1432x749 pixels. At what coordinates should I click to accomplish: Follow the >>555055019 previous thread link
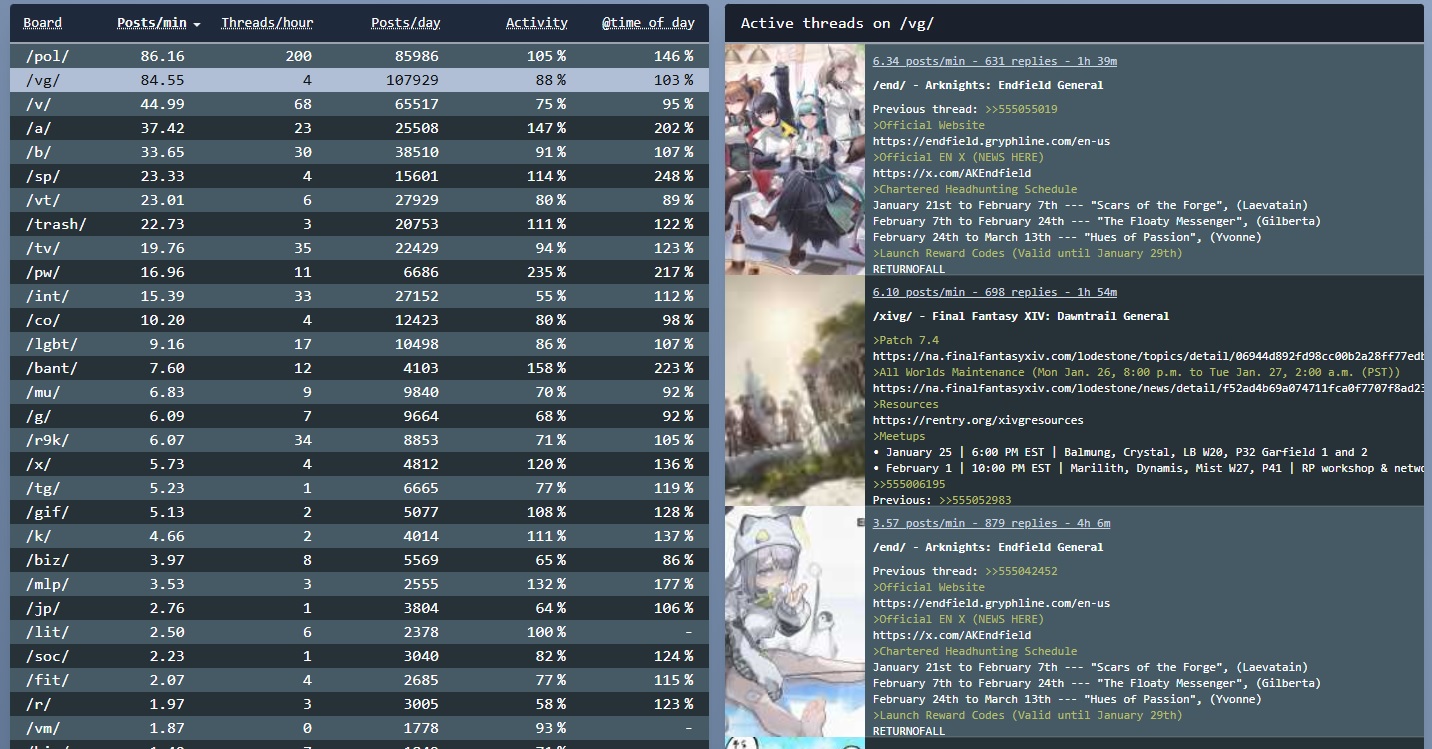click(1021, 109)
